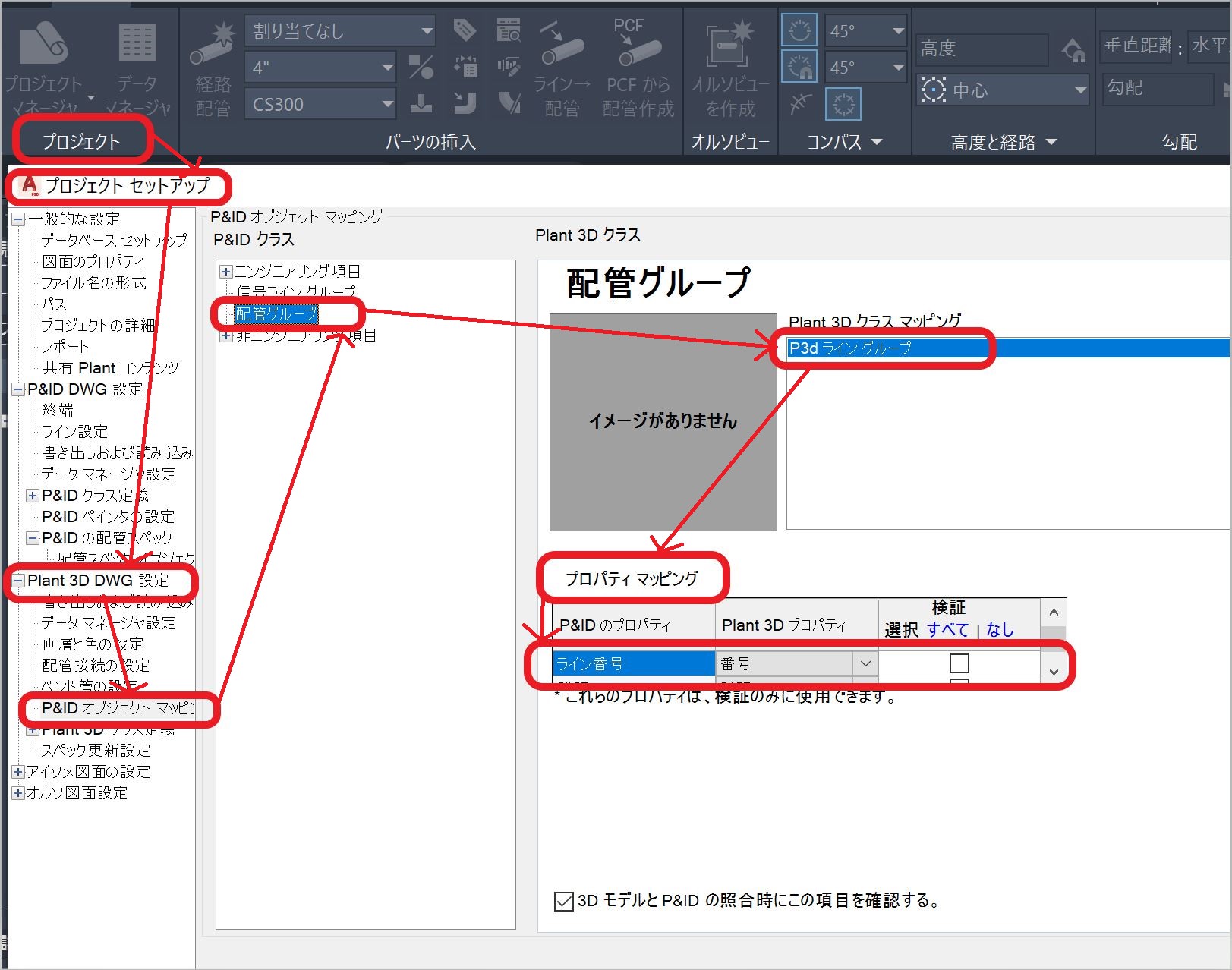Toggle the dashed-circle compass icon
Viewport: 1232px width, 970px height.
843,103
